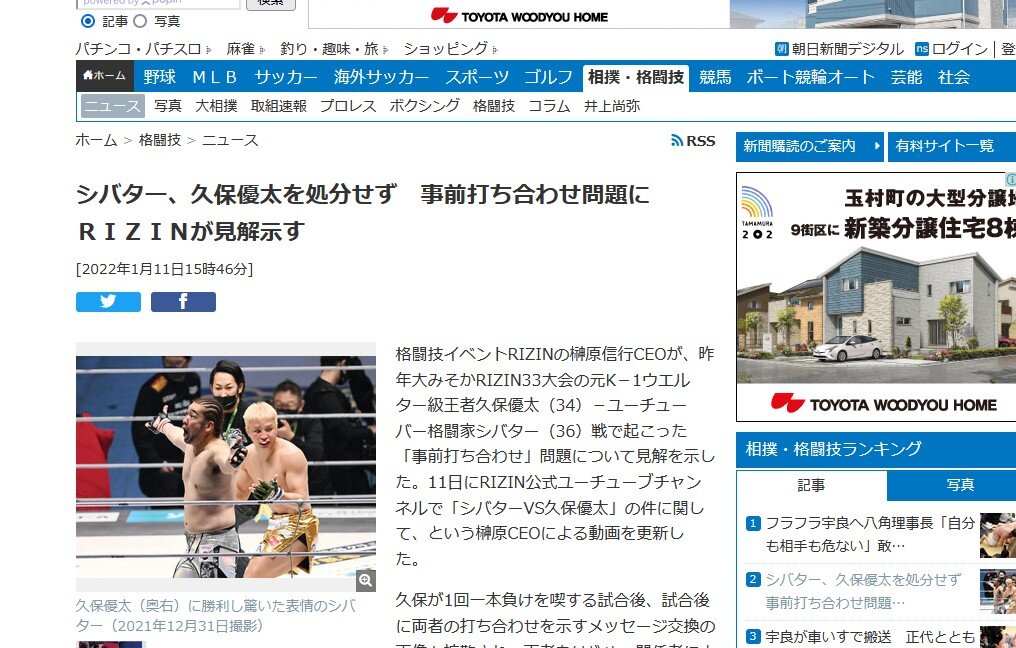Open 新聞購読のご案内 dropdown button
The width and height of the screenshot is (1016, 648).
click(x=809, y=146)
